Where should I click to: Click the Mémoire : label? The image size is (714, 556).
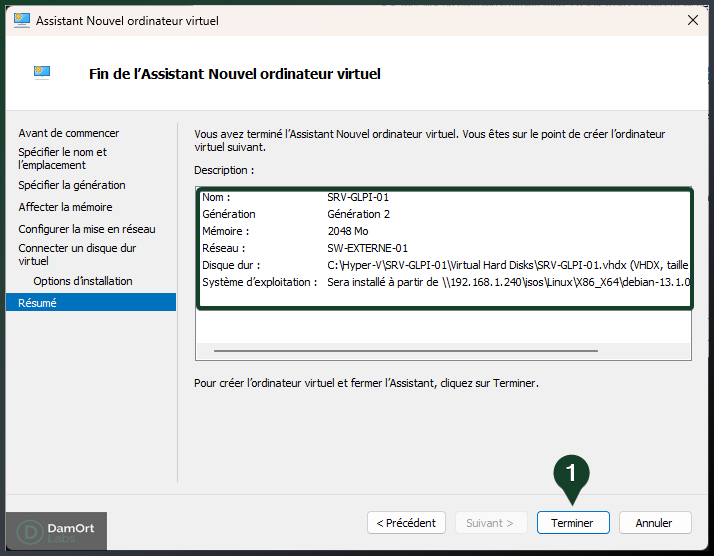tap(226, 231)
